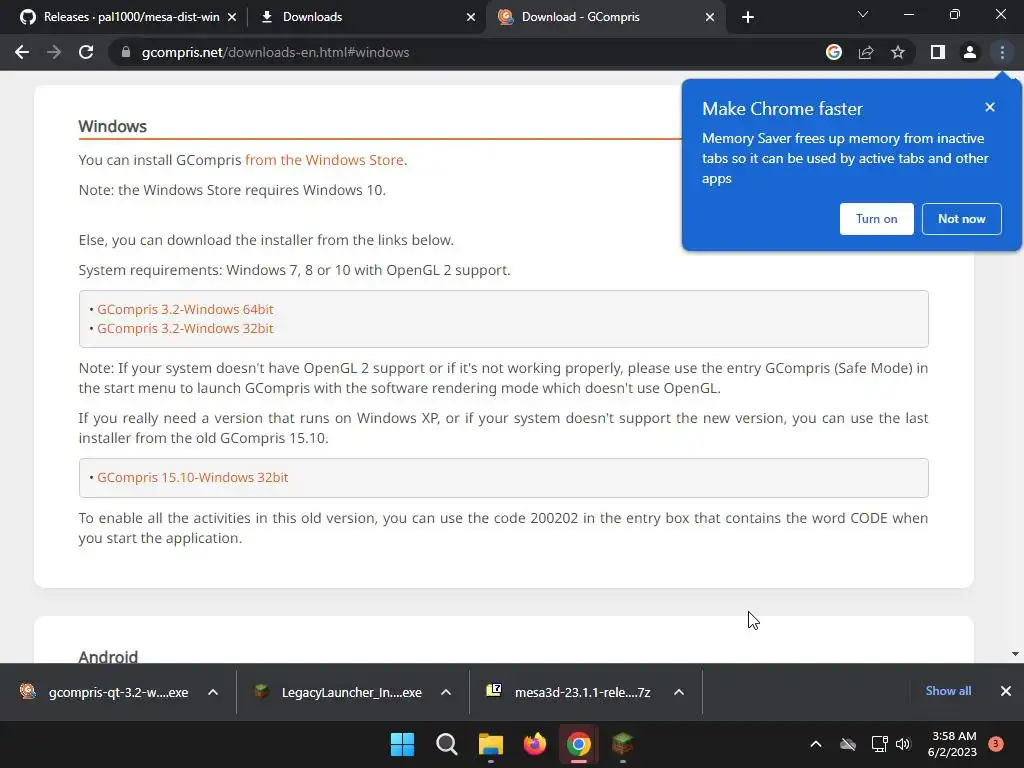This screenshot has width=1024, height=768.
Task: Show all downloads
Action: click(948, 691)
